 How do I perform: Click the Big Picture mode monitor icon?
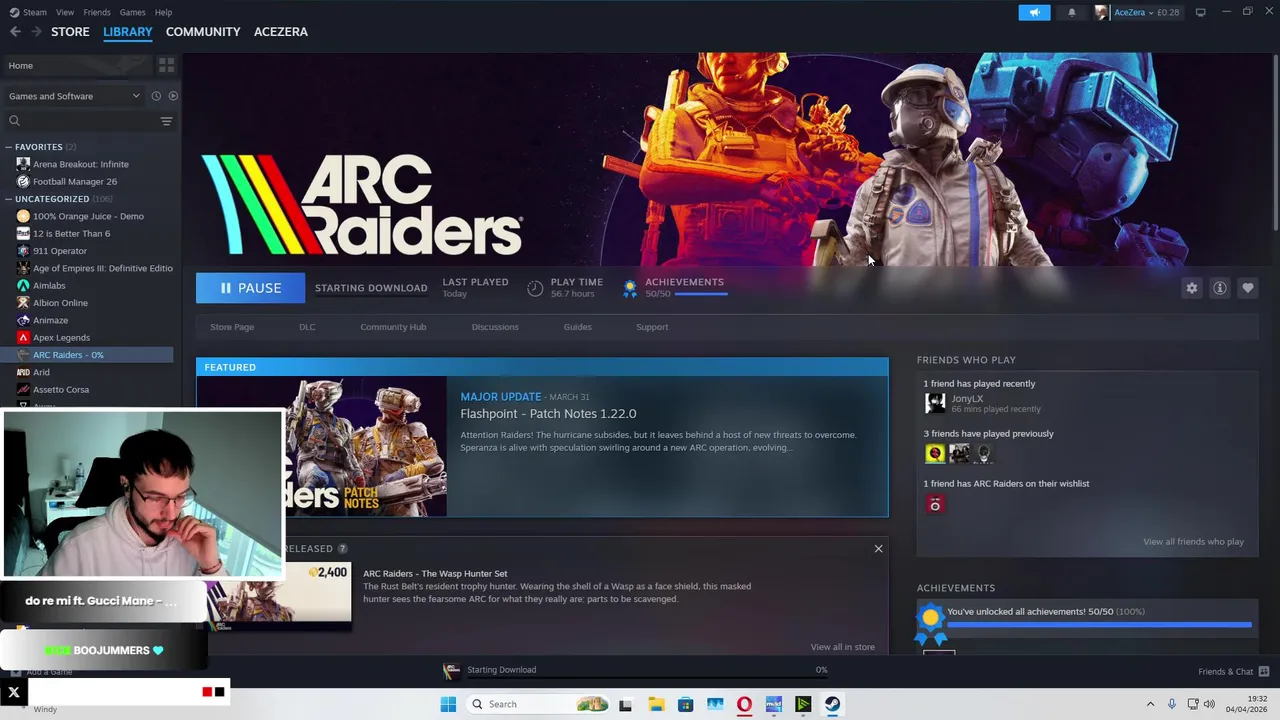tap(1200, 12)
